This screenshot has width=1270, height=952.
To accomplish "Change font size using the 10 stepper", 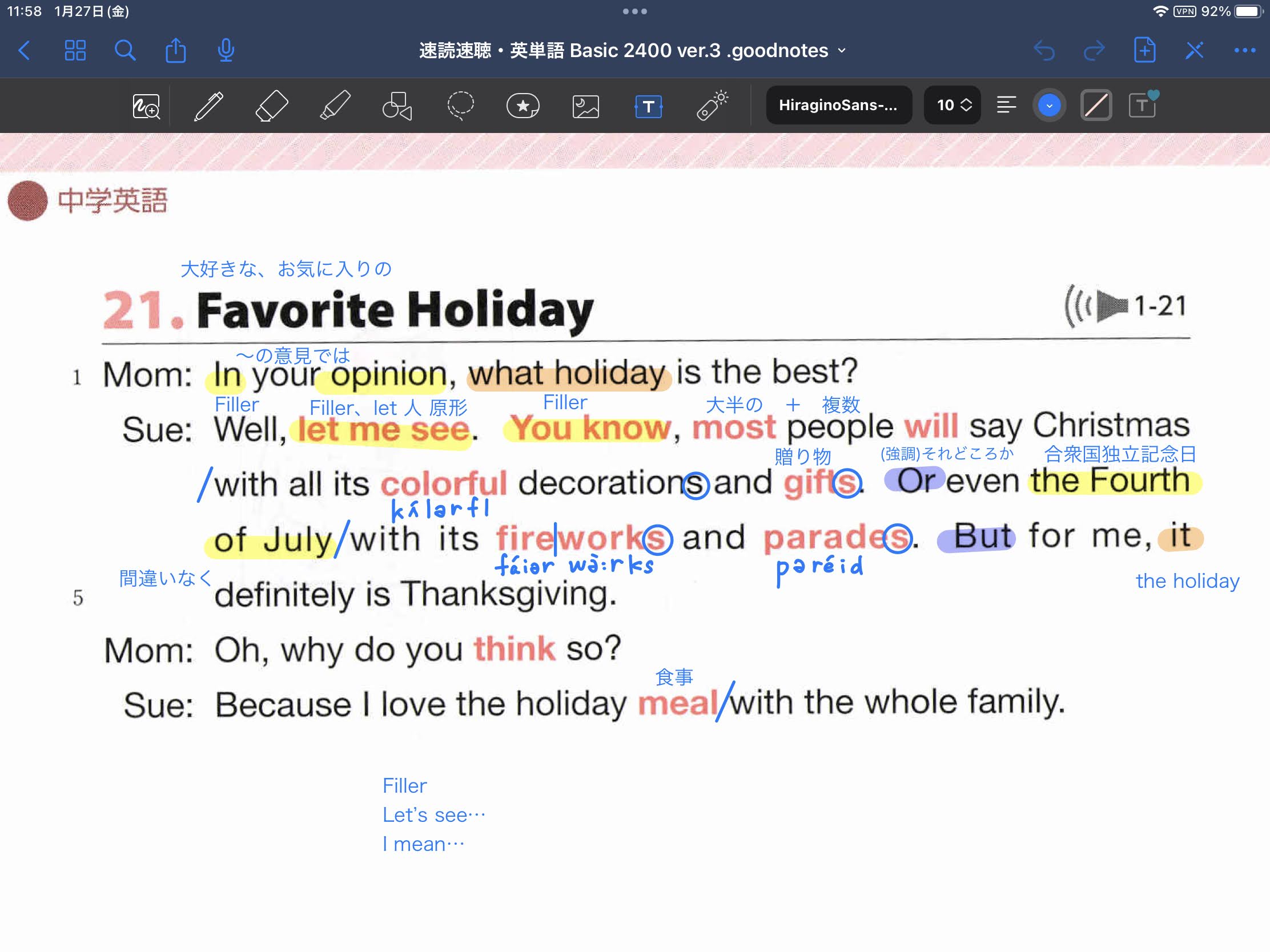I will click(951, 105).
